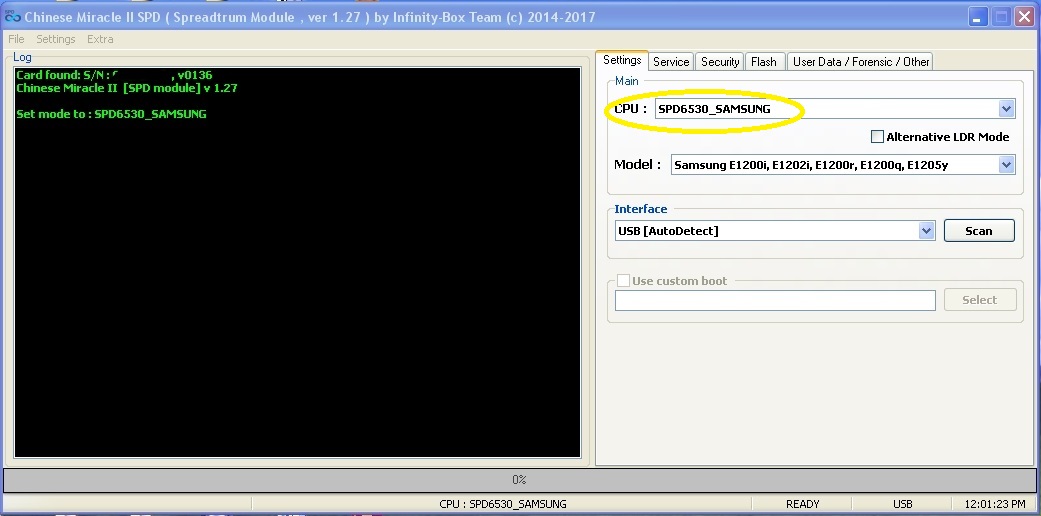Expand the Model dropdown arrow
The height and width of the screenshot is (516, 1041).
point(1006,165)
